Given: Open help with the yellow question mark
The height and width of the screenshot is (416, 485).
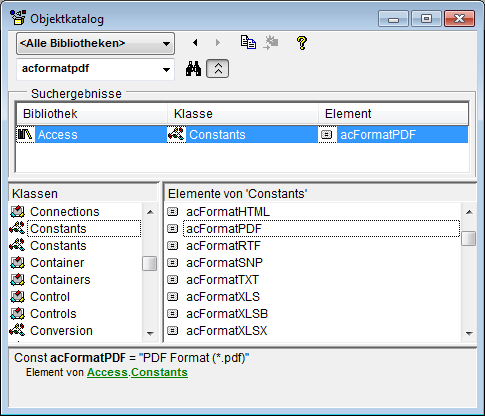Looking at the screenshot, I should coord(302,43).
